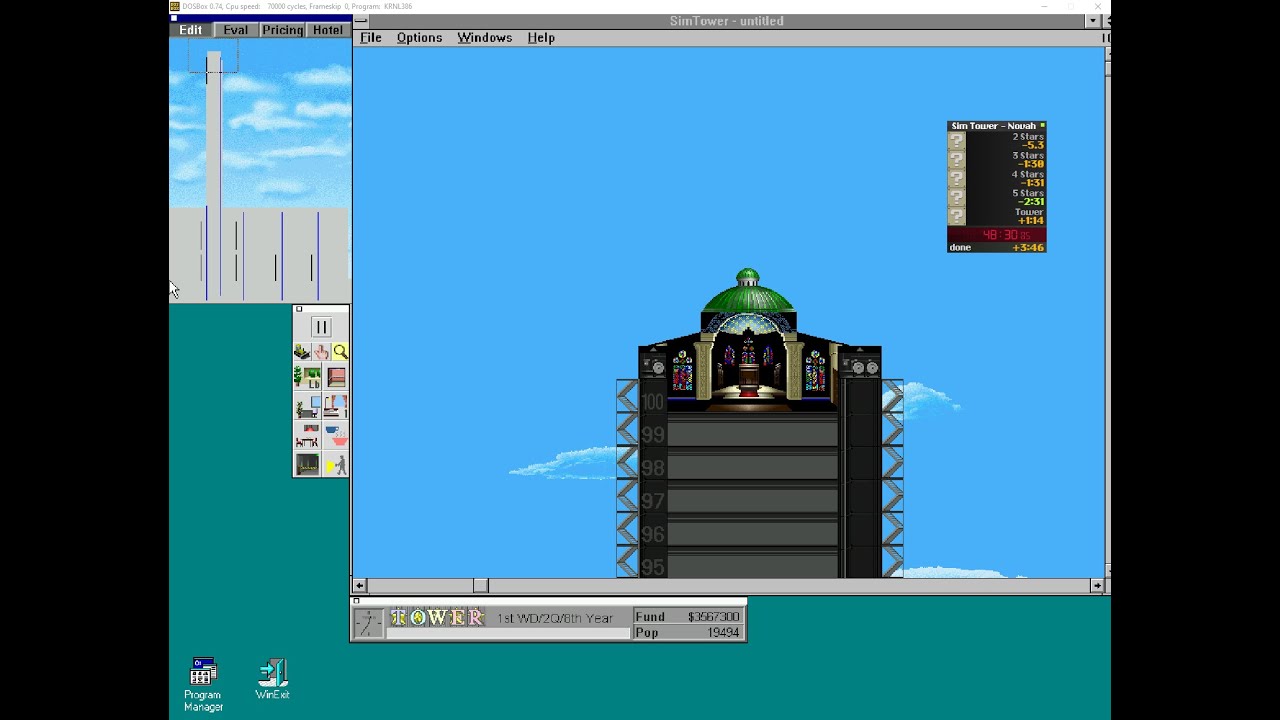
Task: Choose the lobby build tool
Action: [x=307, y=378]
